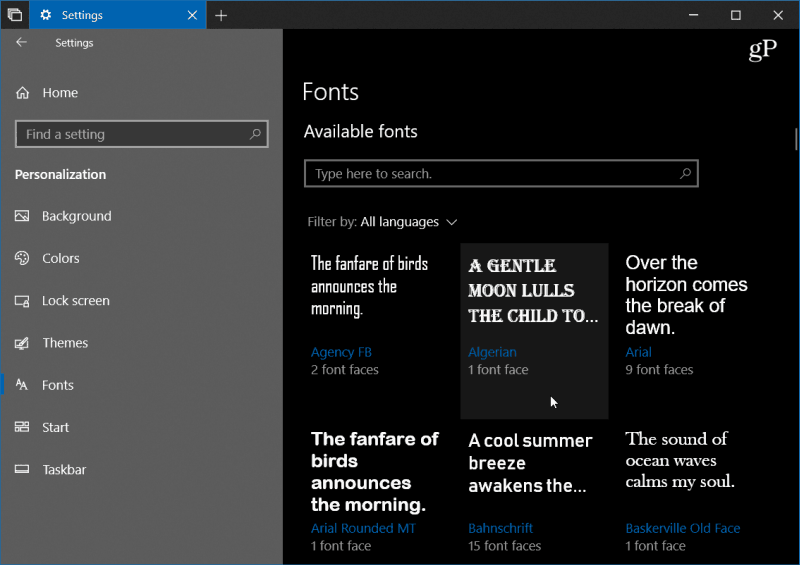This screenshot has height=565, width=800.
Task: Click '15 font faces' text under Bahnschrift
Action: [504, 546]
